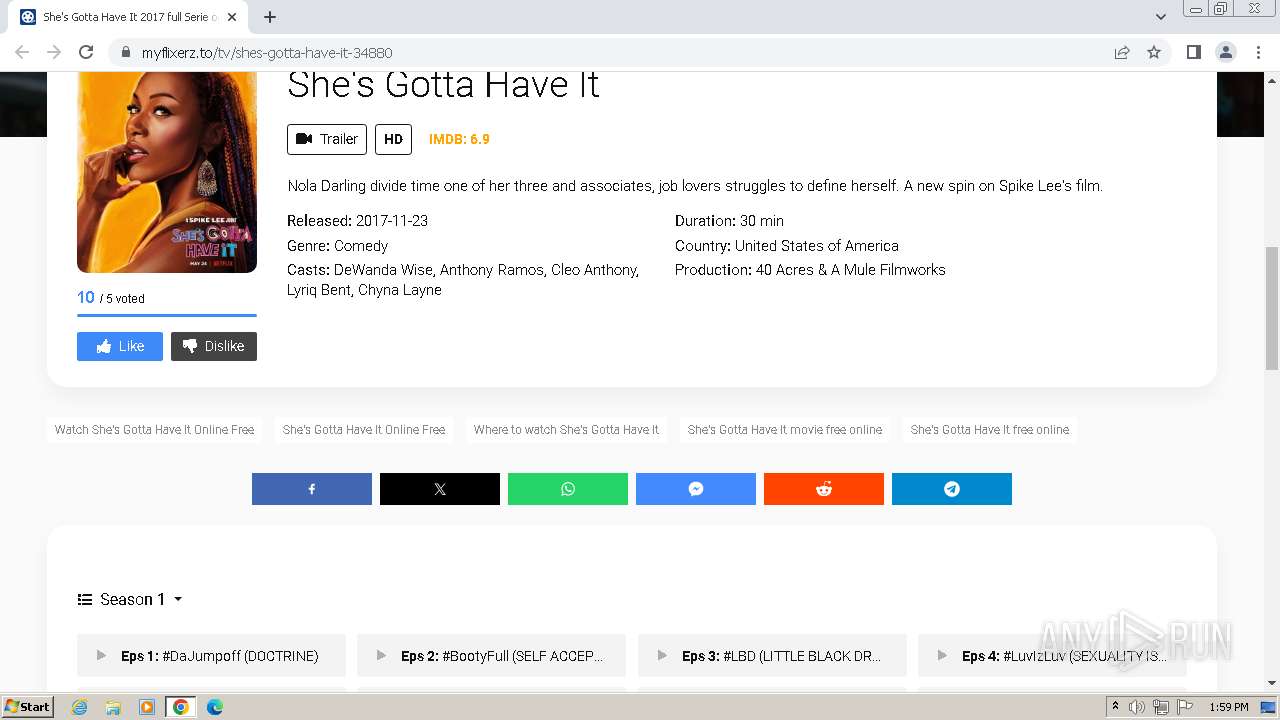Share via WhatsApp

point(568,489)
